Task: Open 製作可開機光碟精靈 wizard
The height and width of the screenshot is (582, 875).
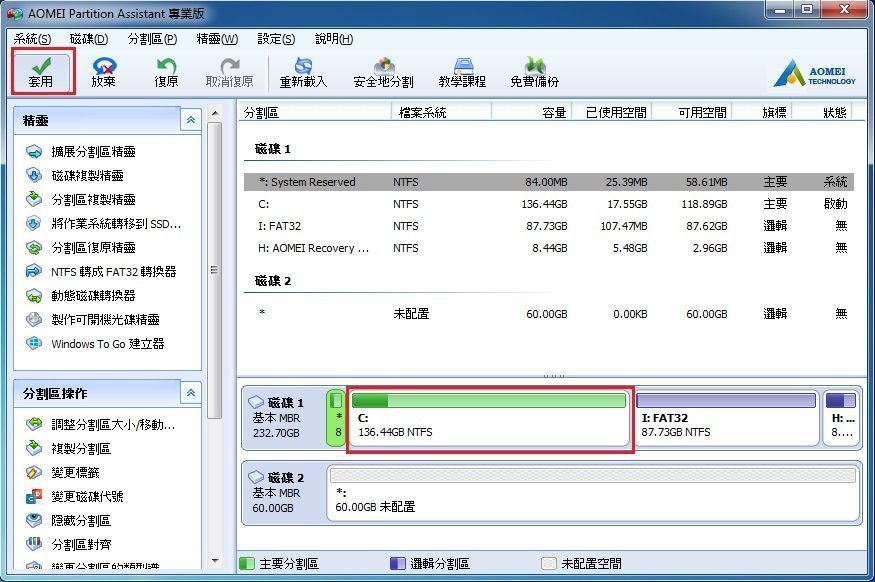Action: click(x=93, y=319)
